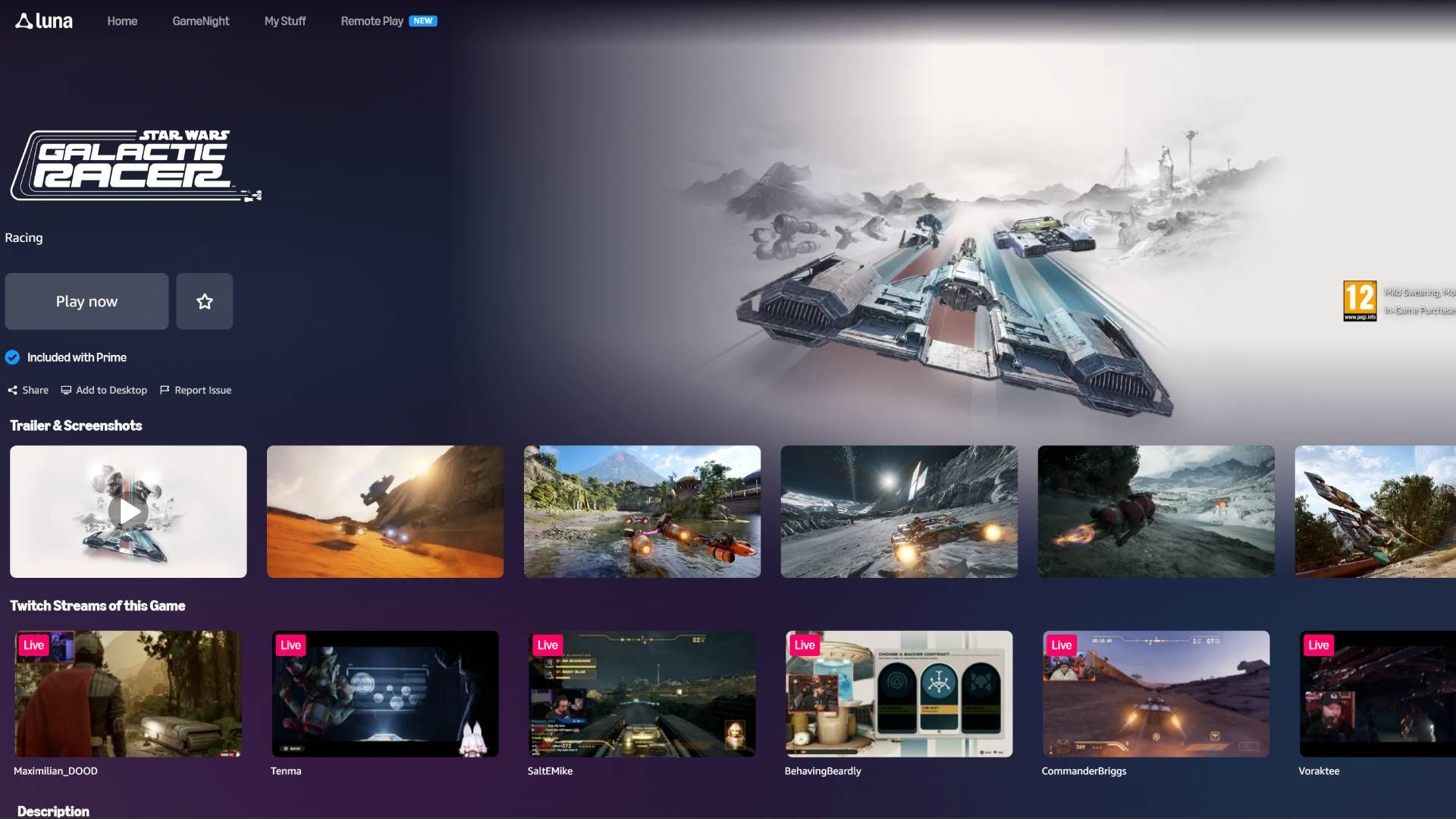The width and height of the screenshot is (1456, 819).
Task: Click the Star Wars Galactic Racer logo
Action: click(136, 165)
